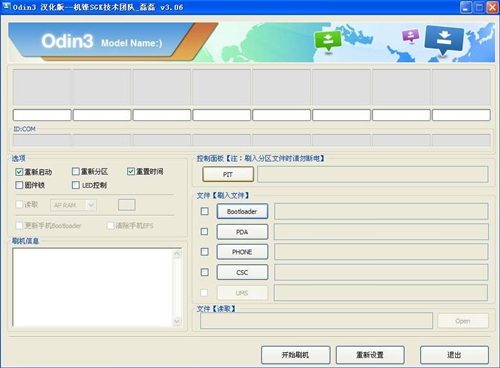This screenshot has width=500, height=368.
Task: Click the PDA file path field
Action: tap(381, 232)
